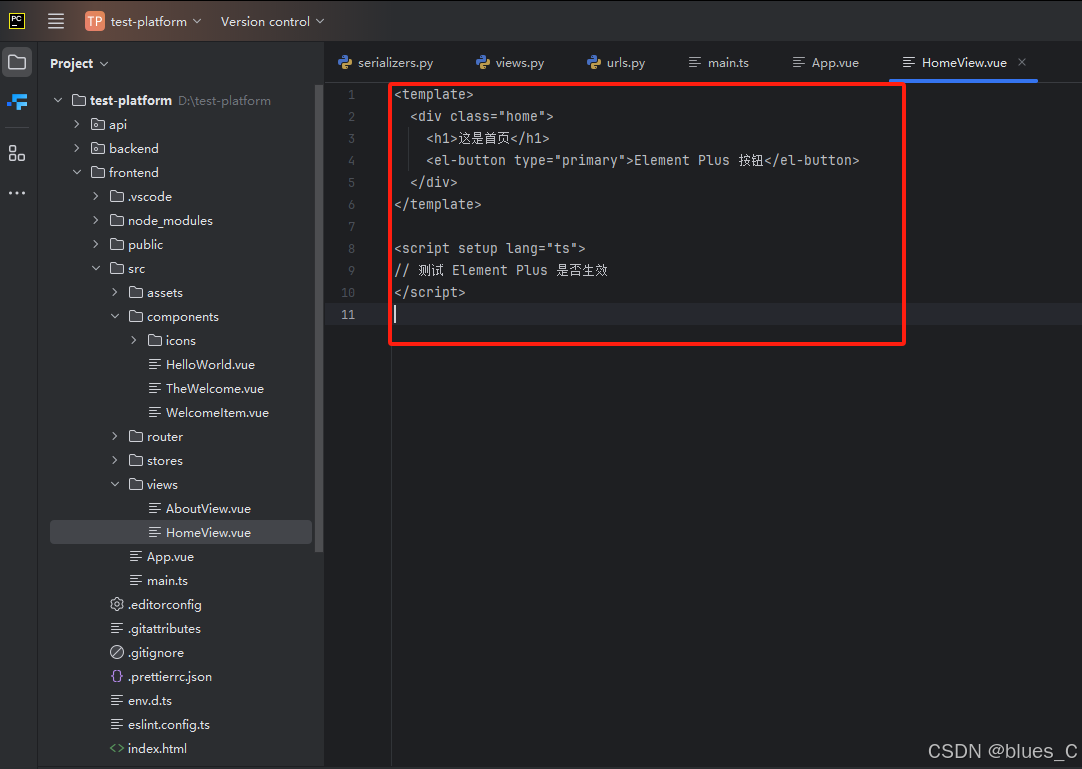Switch to serializers.py tab
This screenshot has height=769, width=1082.
pyautogui.click(x=386, y=62)
